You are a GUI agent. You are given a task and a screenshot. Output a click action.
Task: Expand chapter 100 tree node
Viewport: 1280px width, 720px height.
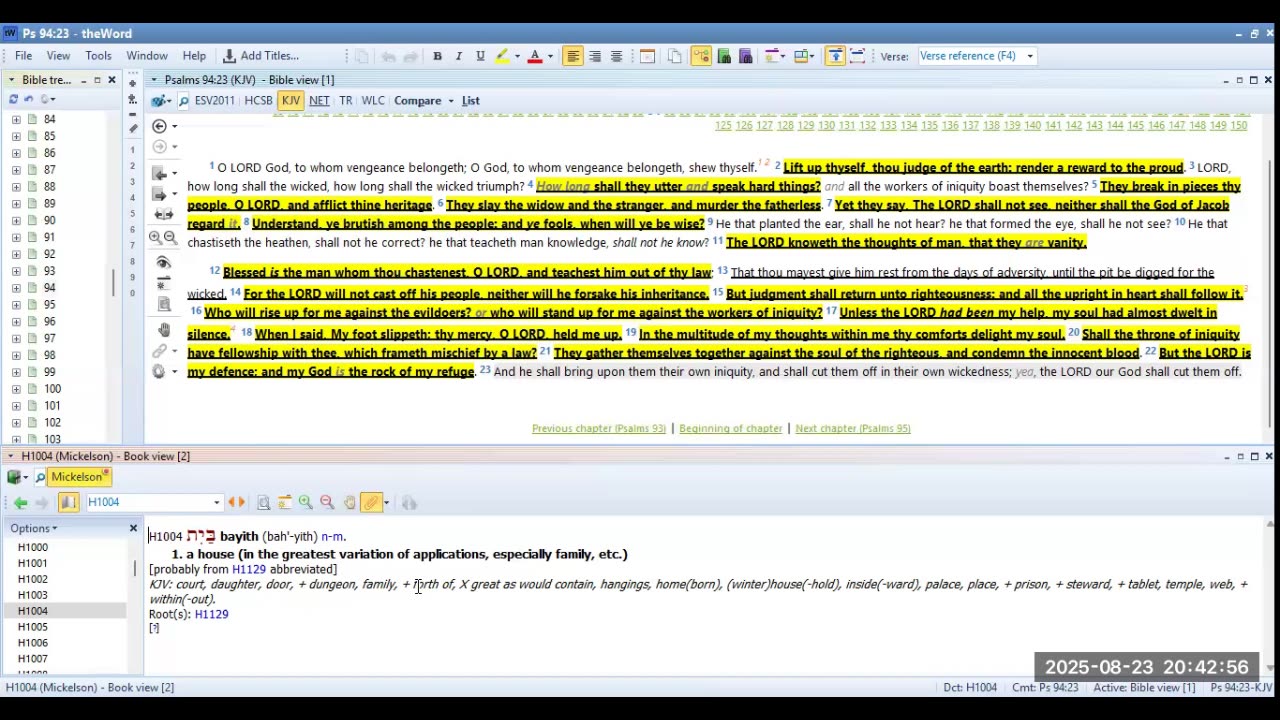[x=16, y=389]
